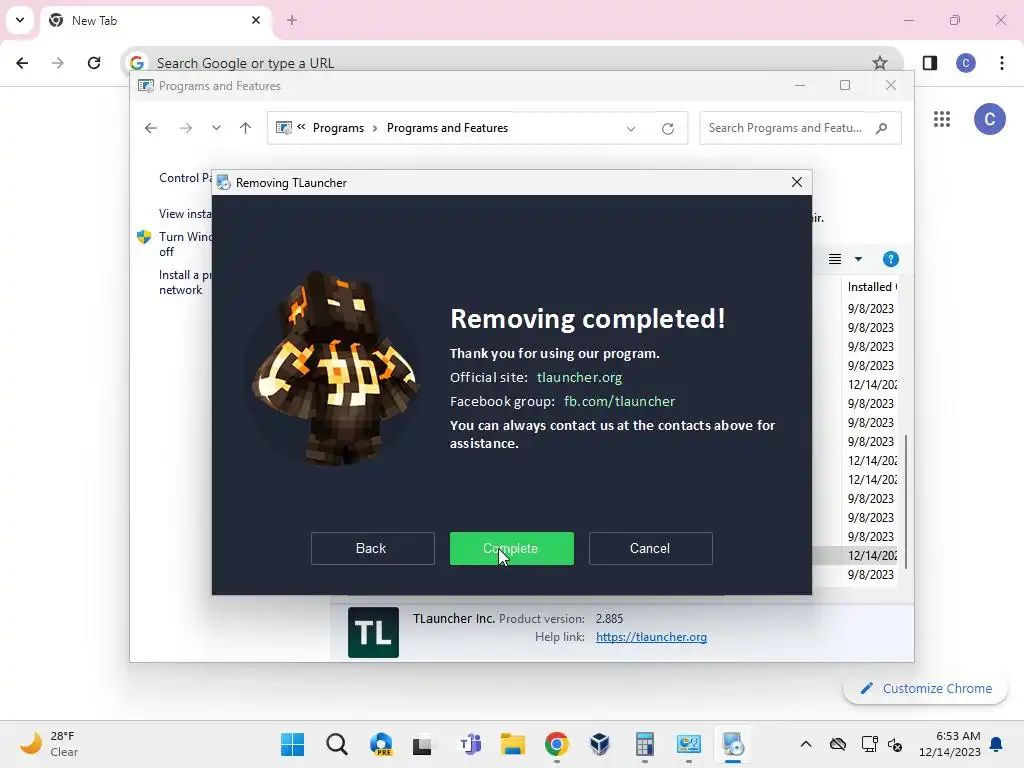This screenshot has height=768, width=1024.
Task: Open the clock showing 6:53 AM
Action: tap(950, 744)
